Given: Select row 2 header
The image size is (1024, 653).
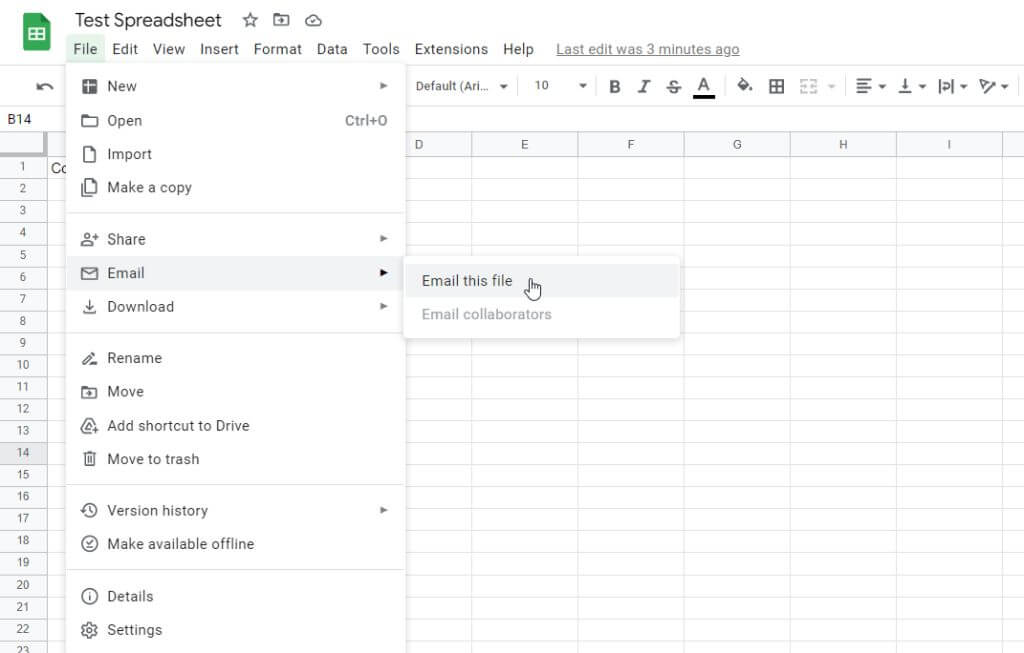Looking at the screenshot, I should (24, 189).
